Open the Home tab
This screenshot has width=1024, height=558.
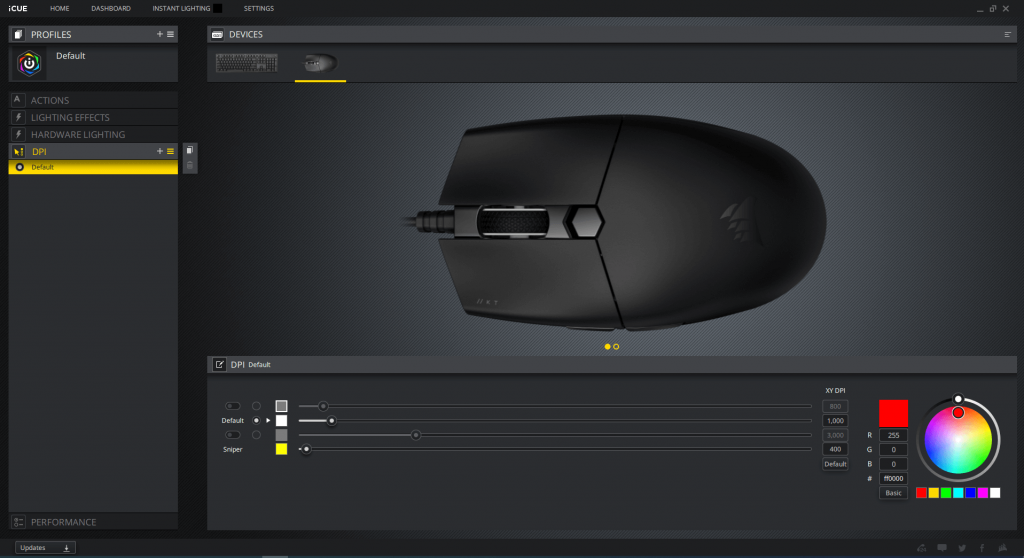coord(59,8)
